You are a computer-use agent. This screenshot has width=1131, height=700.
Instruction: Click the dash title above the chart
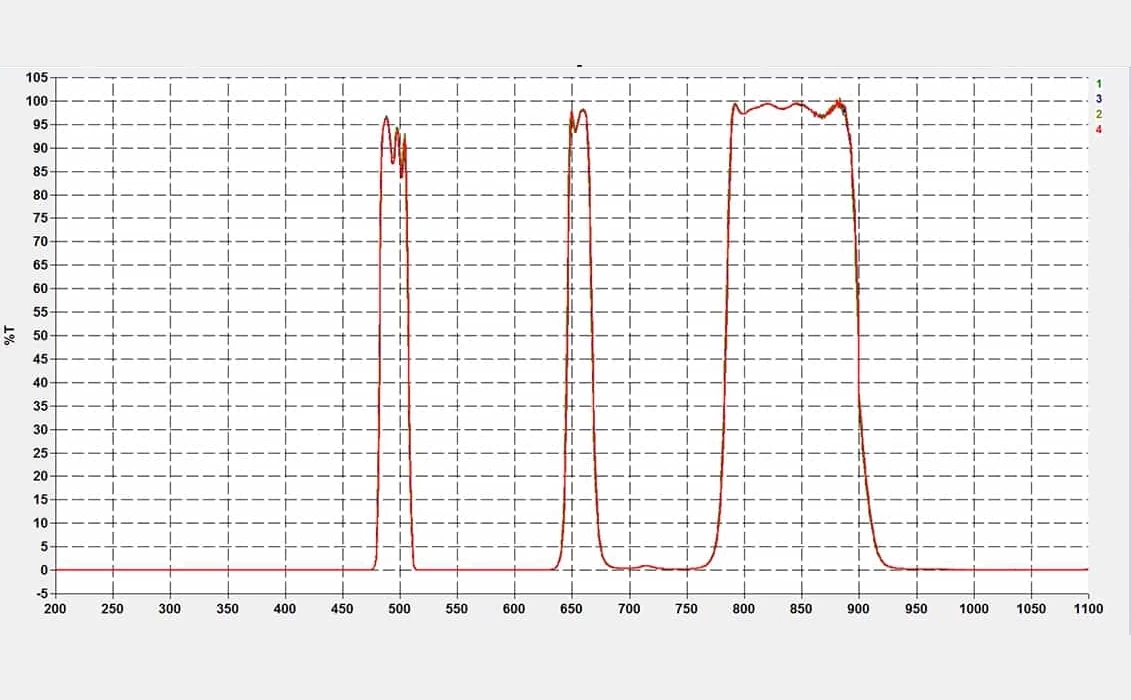(x=578, y=66)
